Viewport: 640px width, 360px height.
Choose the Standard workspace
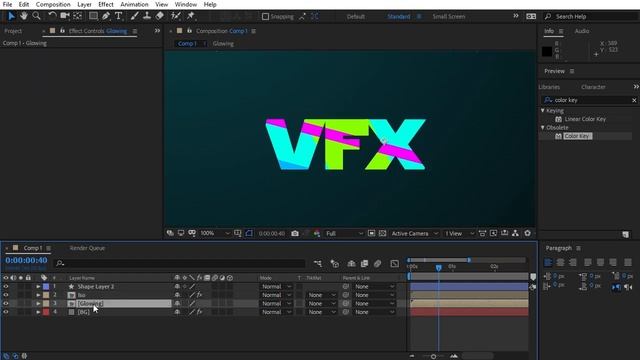398,17
